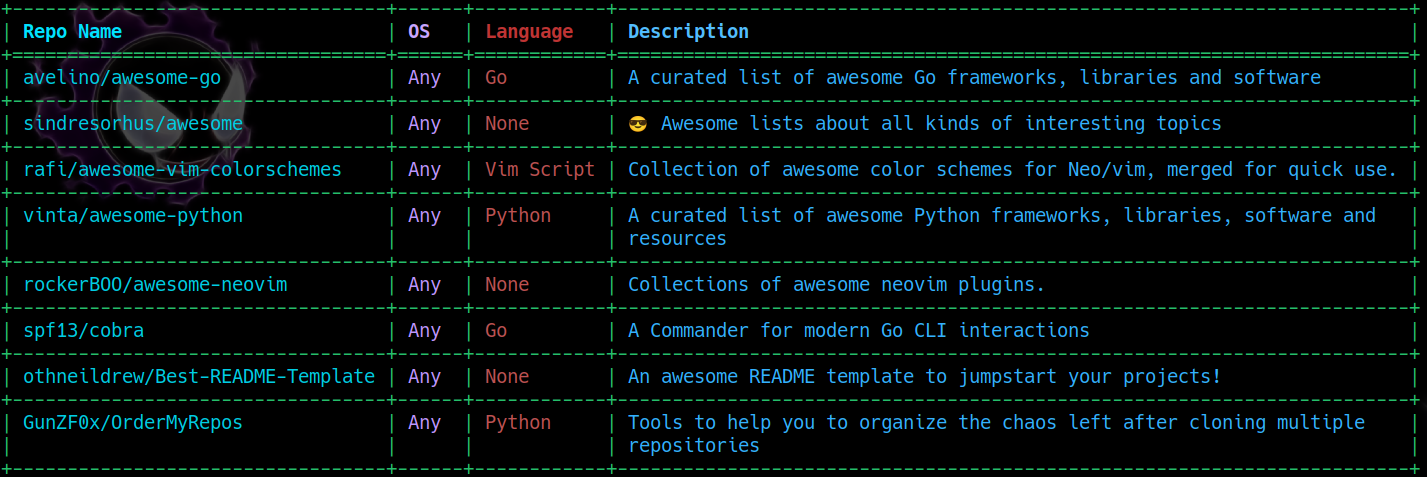Screen dimensions: 1427x477
Task: Select the GunZF0x/OrderMyRepos repo name
Action: pyautogui.click(x=133, y=422)
